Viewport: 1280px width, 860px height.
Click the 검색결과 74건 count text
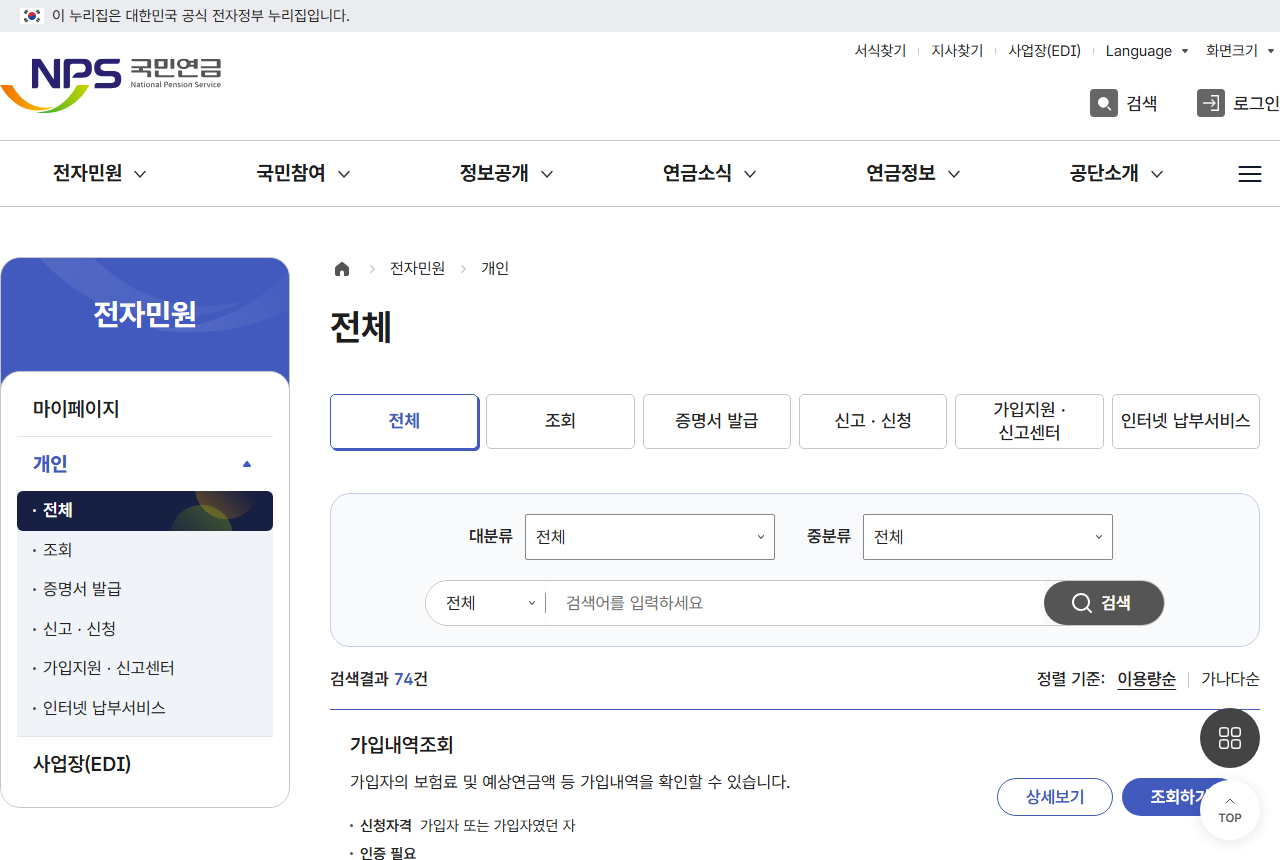[379, 680]
